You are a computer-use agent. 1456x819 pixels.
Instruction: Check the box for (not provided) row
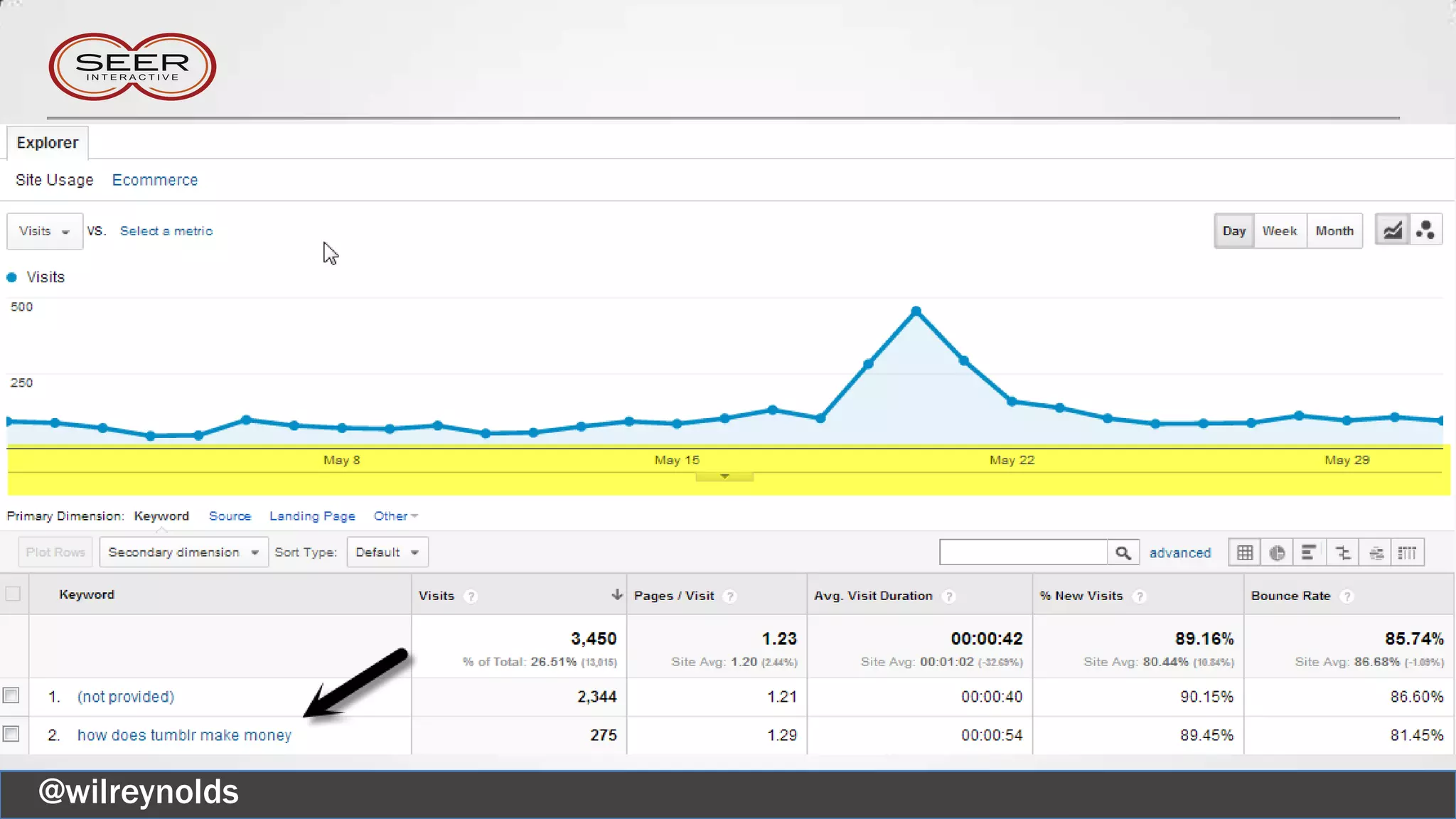[11, 695]
